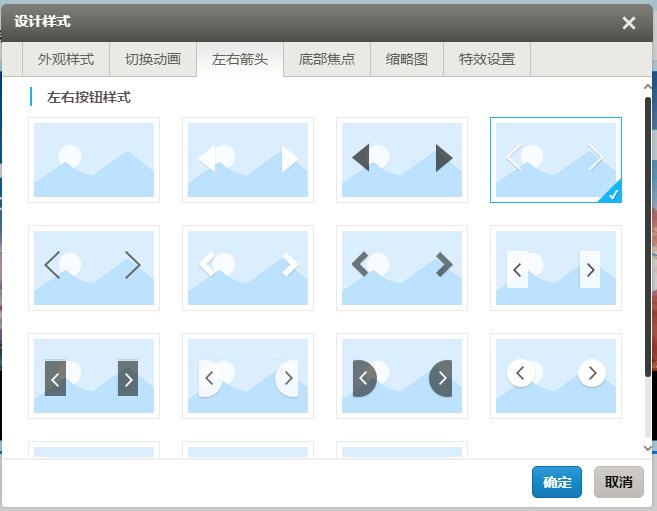Select the checked thin white chevron style

[x=556, y=160]
